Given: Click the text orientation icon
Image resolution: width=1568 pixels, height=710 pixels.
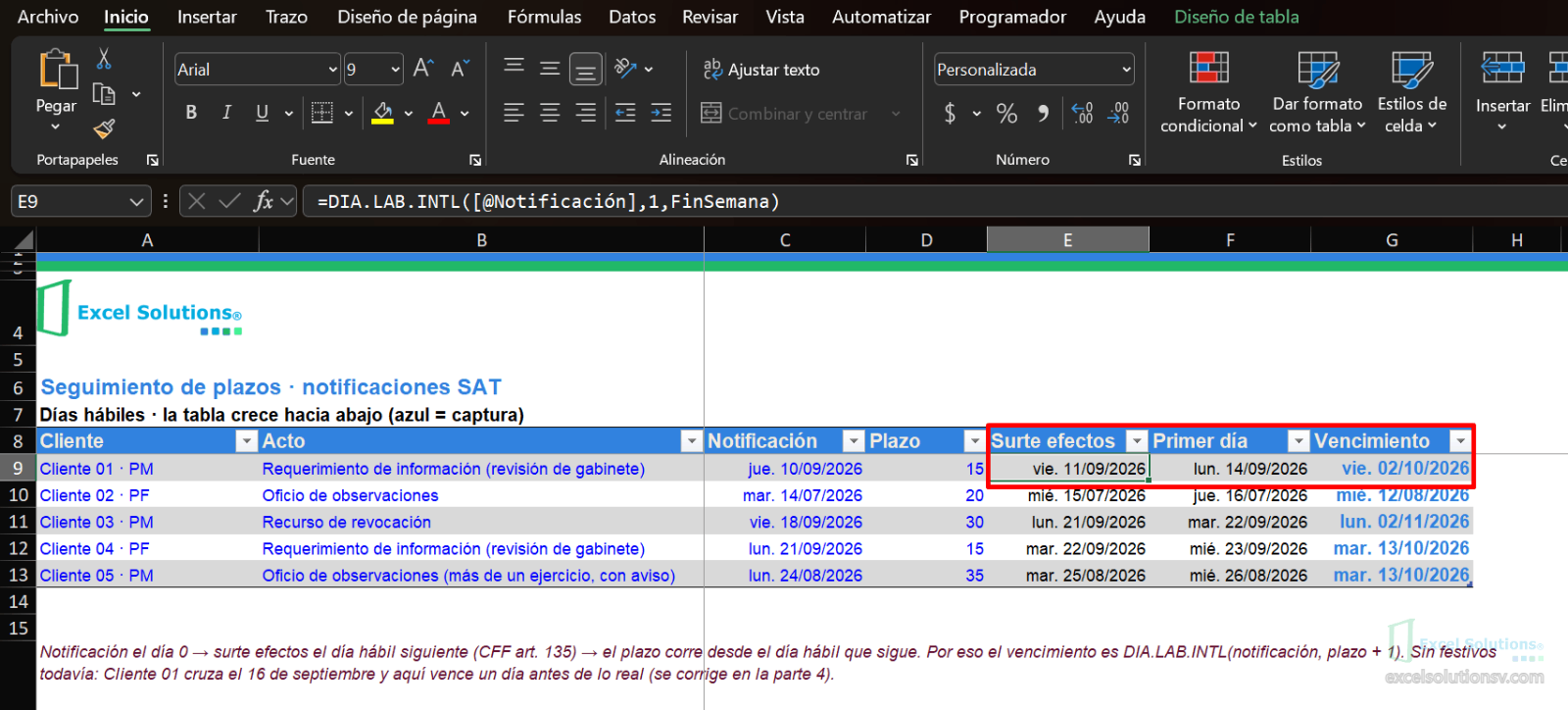Looking at the screenshot, I should (625, 68).
